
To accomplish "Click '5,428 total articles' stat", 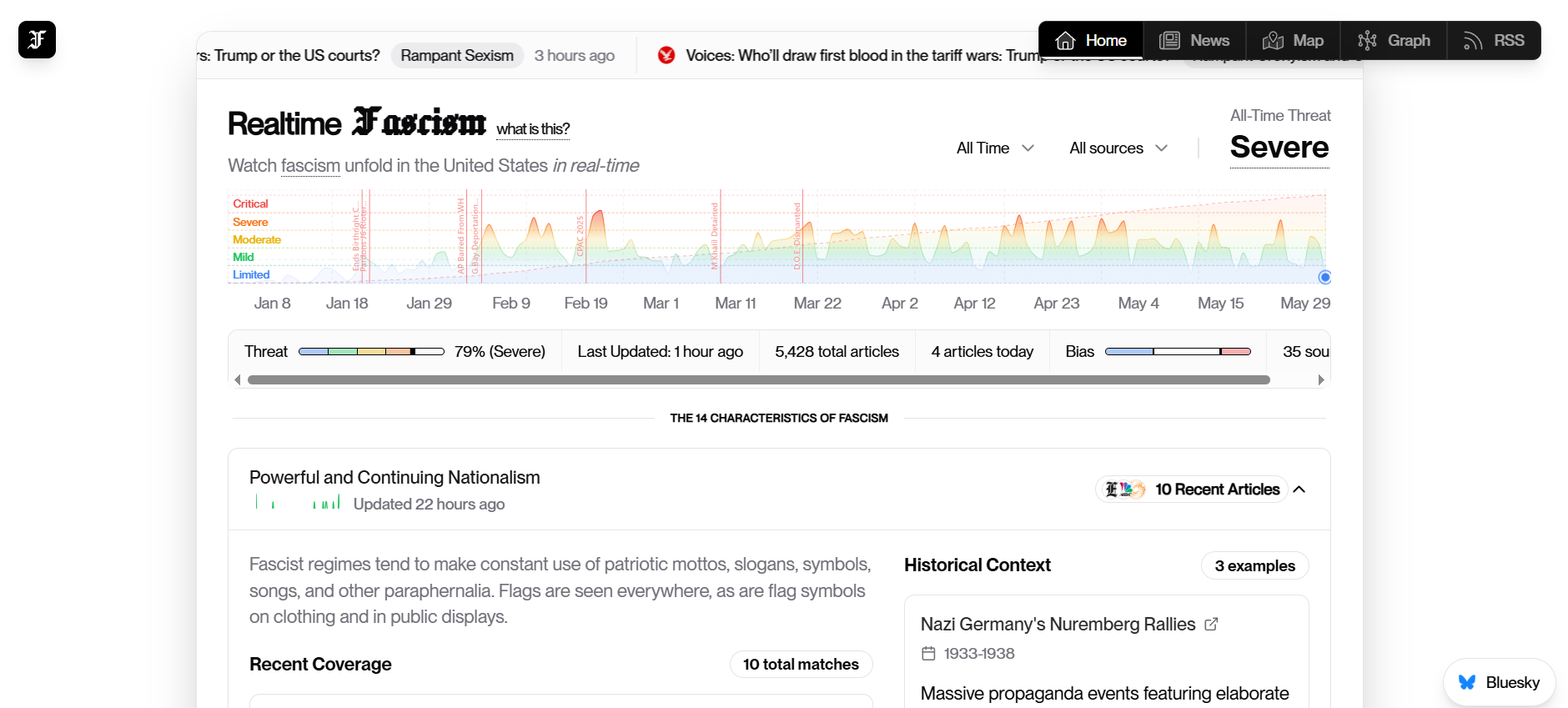I will pyautogui.click(x=837, y=352).
